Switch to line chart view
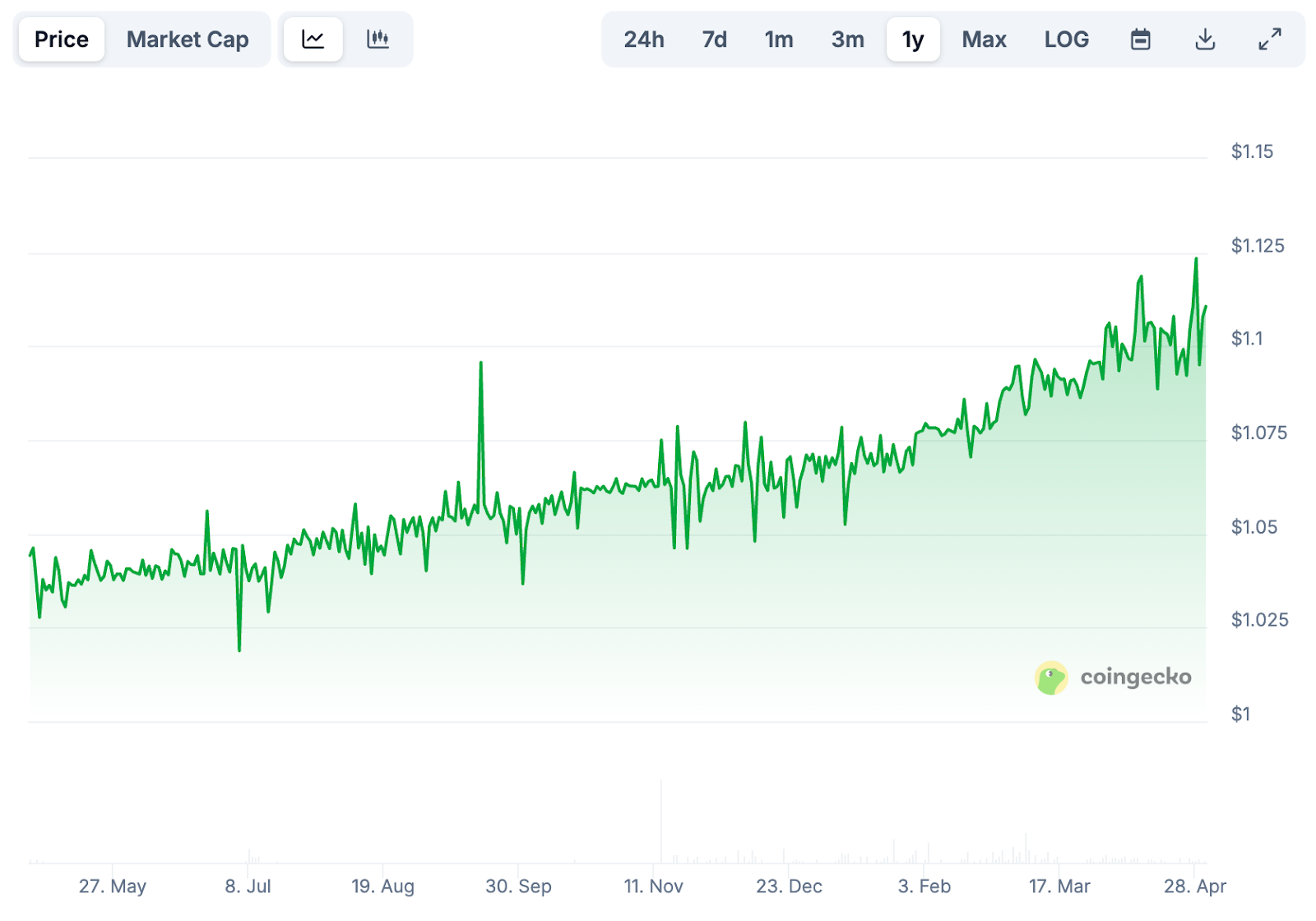The image size is (1316, 921). point(313,39)
